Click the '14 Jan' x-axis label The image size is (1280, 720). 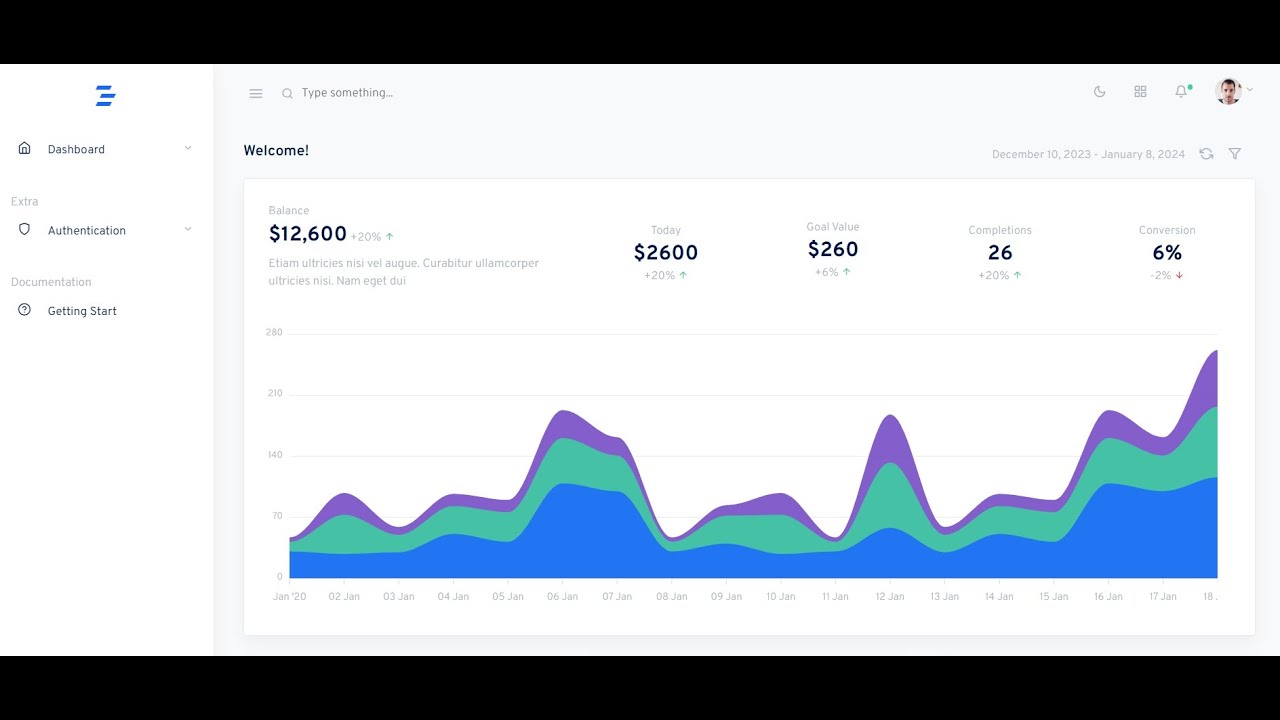click(998, 597)
